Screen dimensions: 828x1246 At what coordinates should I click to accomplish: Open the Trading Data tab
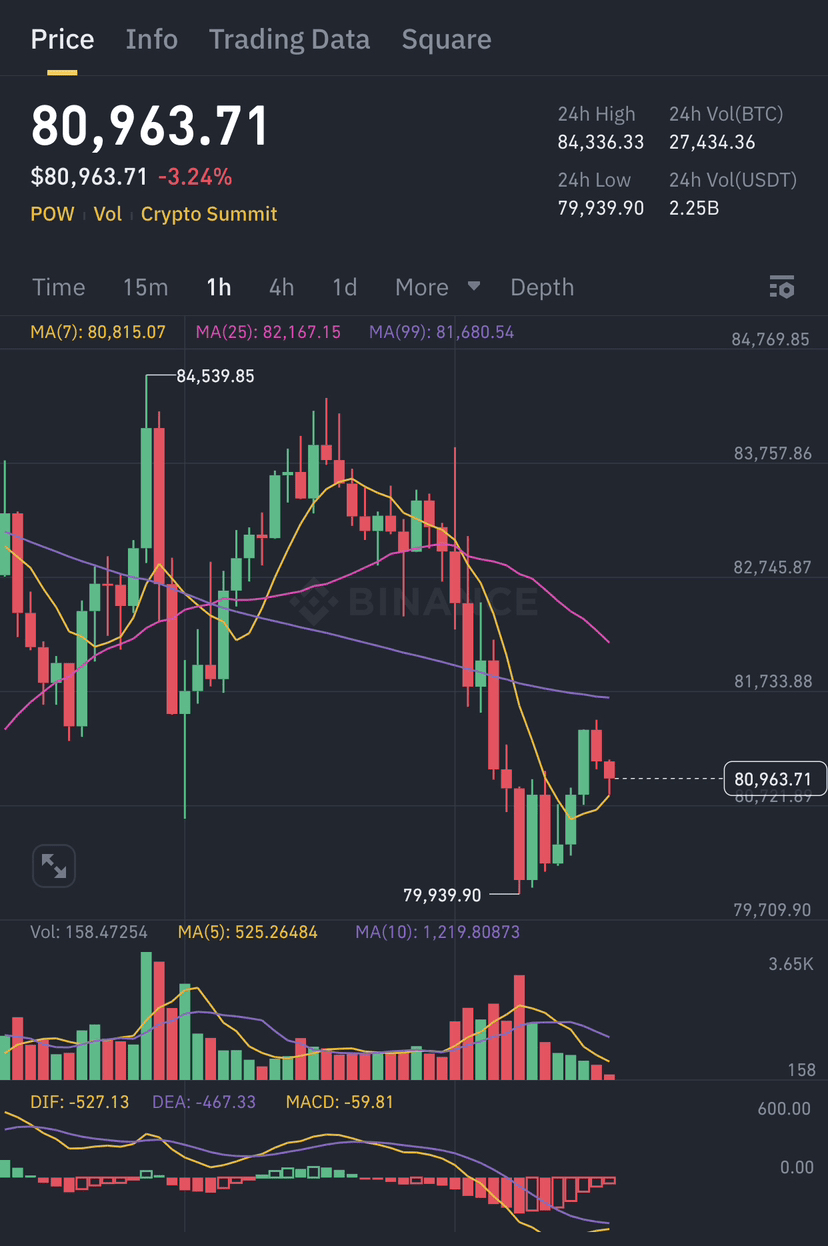tap(289, 40)
